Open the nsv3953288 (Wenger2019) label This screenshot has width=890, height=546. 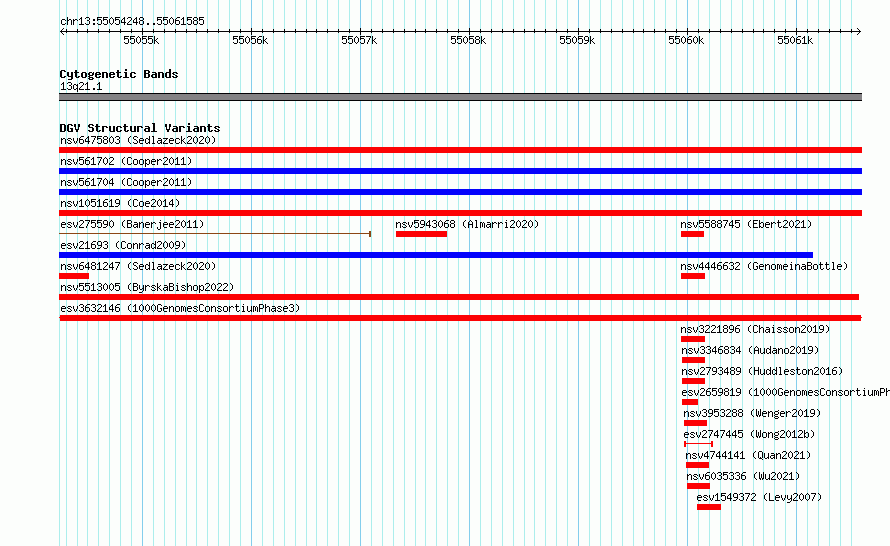[x=752, y=413]
